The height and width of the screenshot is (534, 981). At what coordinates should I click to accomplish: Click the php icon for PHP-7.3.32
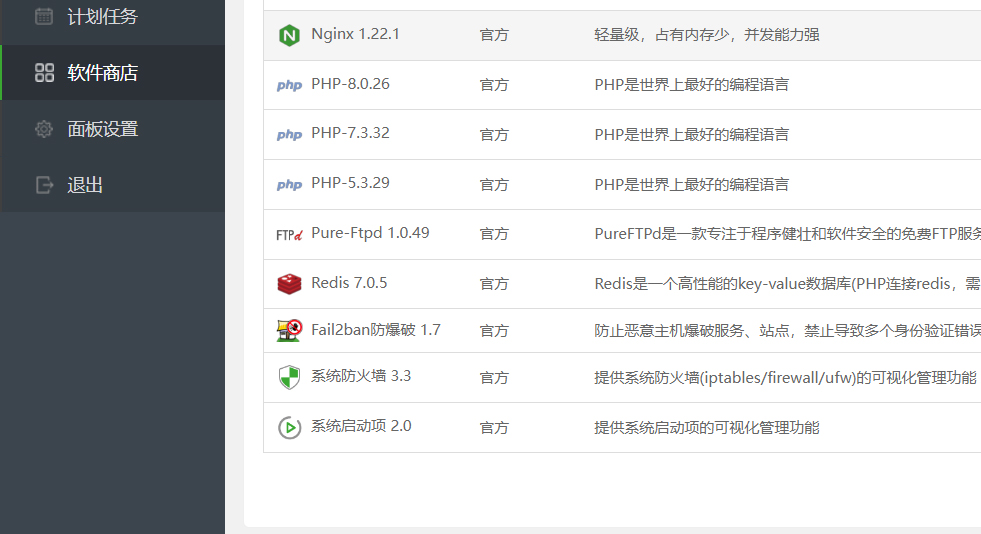[289, 134]
